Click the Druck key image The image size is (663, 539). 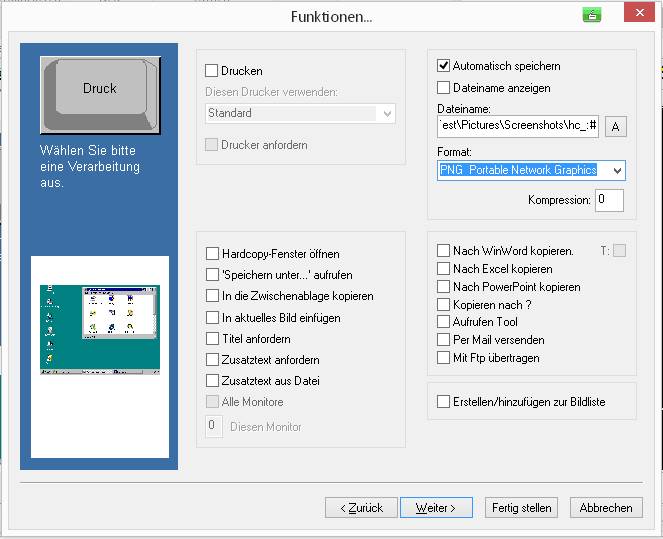pyautogui.click(x=100, y=96)
